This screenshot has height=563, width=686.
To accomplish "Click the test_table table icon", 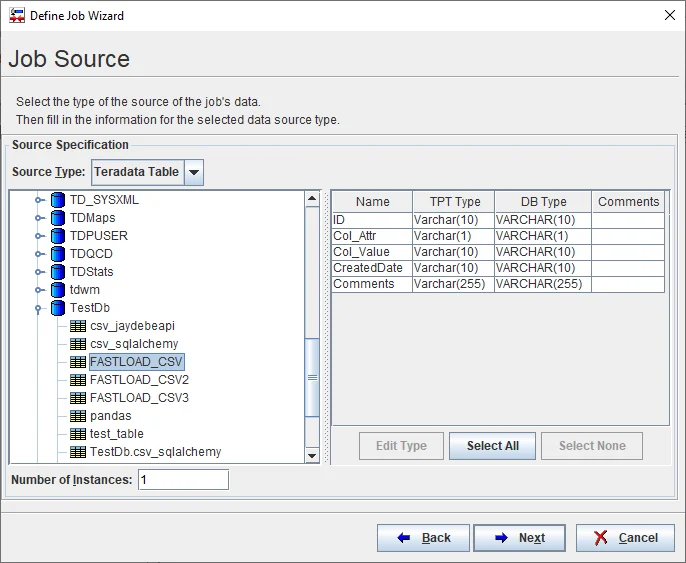I will point(78,434).
